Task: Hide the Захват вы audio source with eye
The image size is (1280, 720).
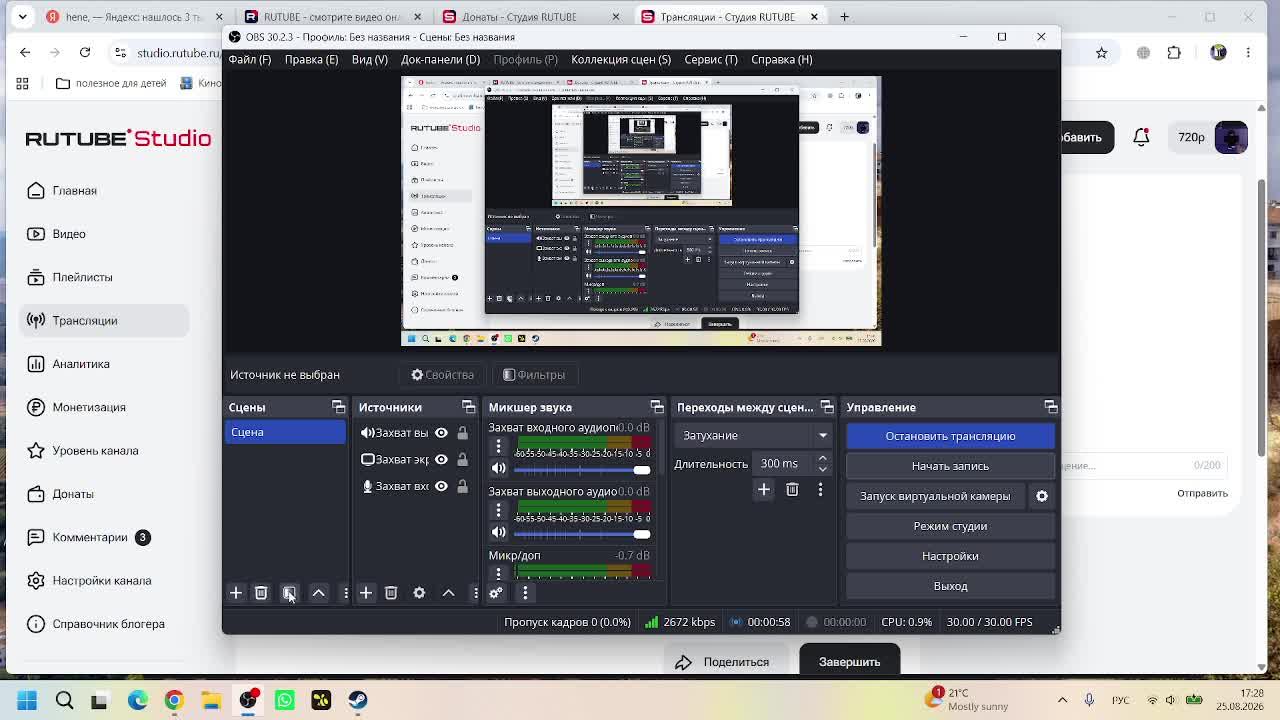Action: pyautogui.click(x=441, y=433)
